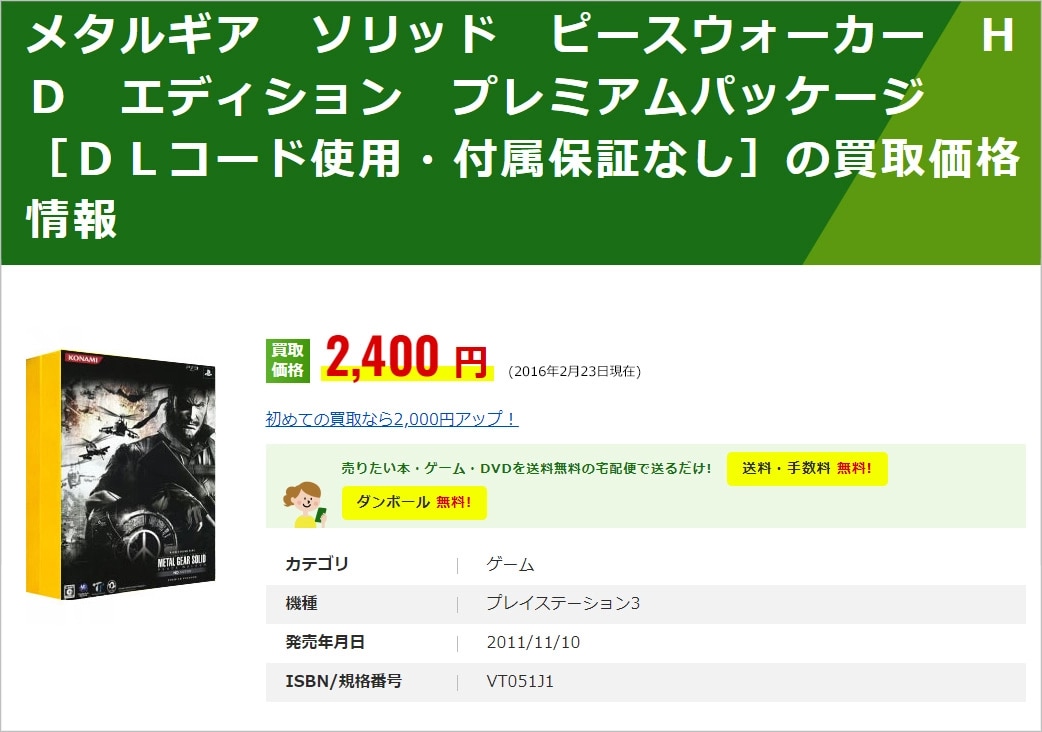Click the (2016年2月23日現在) date note

point(574,371)
